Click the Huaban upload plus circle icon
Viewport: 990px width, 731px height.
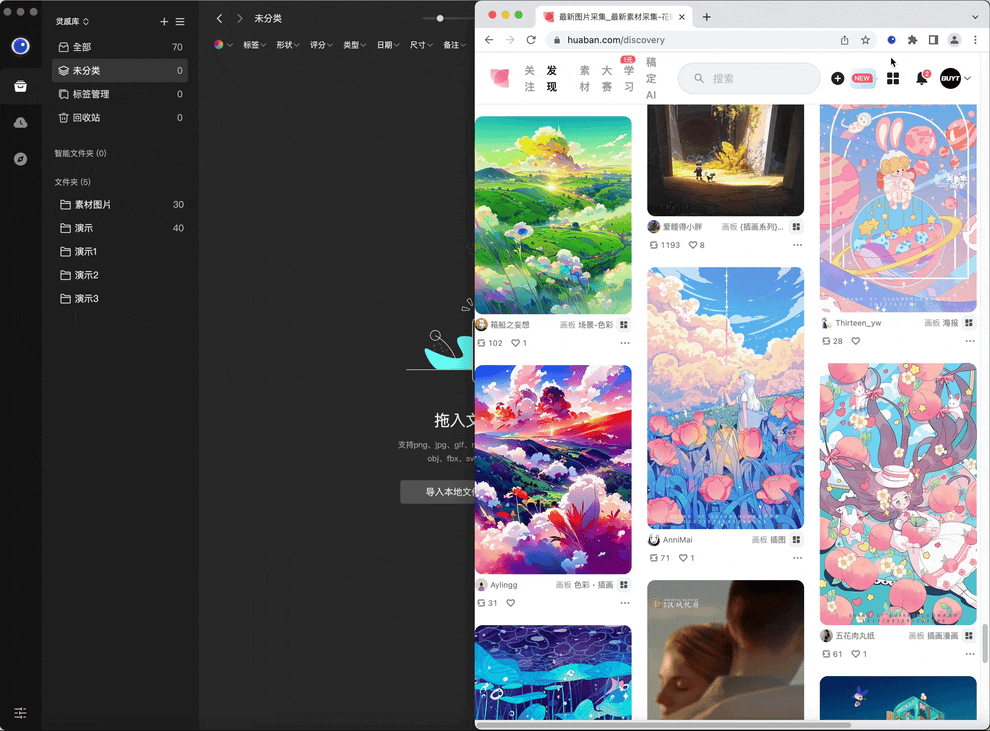[x=837, y=78]
